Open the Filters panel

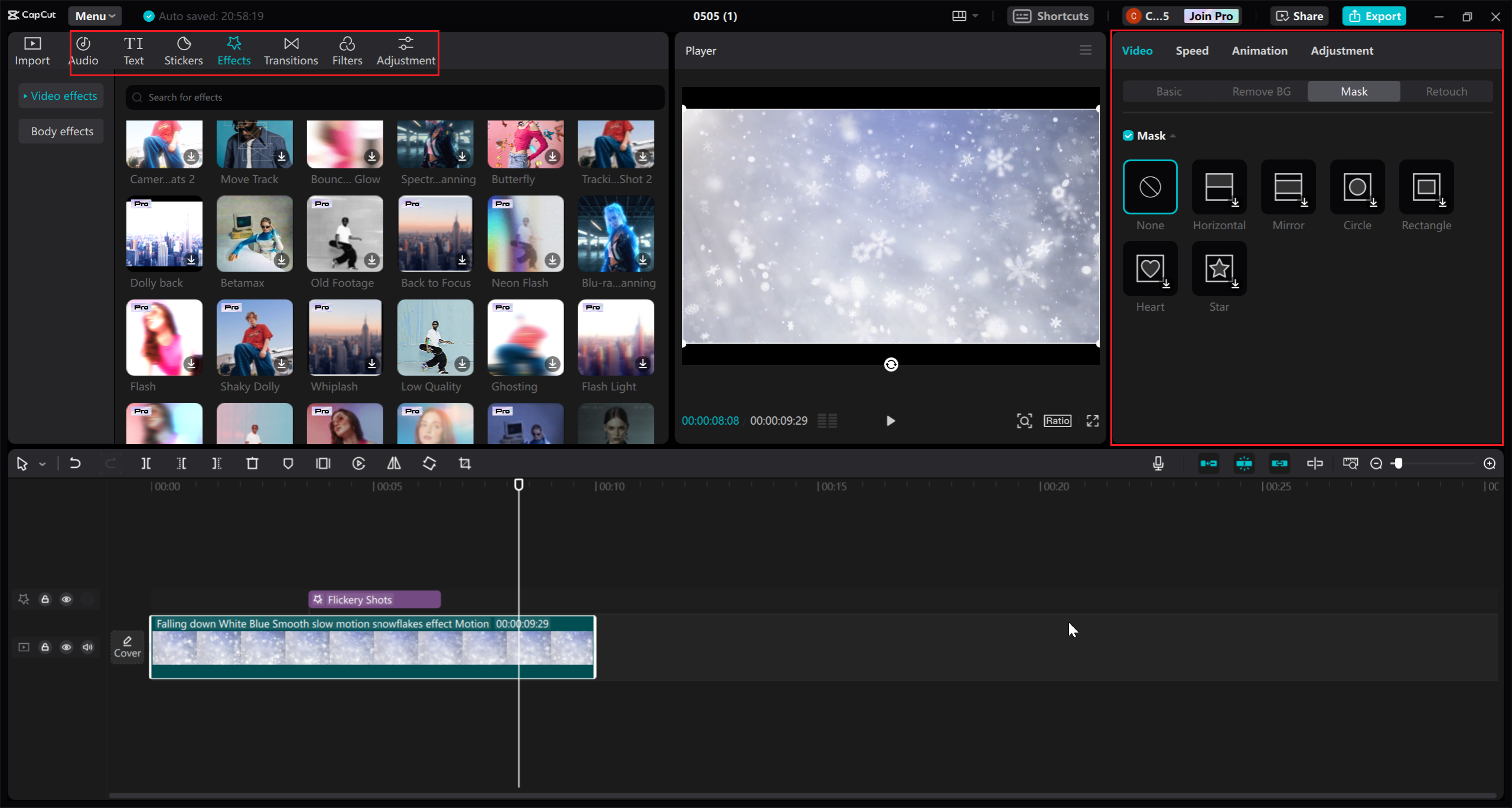tap(347, 51)
